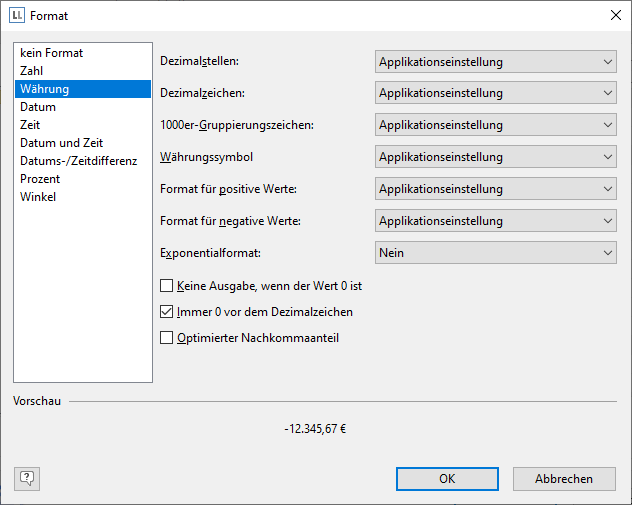Click the help question mark icon
This screenshot has height=505, width=632.
(27, 478)
